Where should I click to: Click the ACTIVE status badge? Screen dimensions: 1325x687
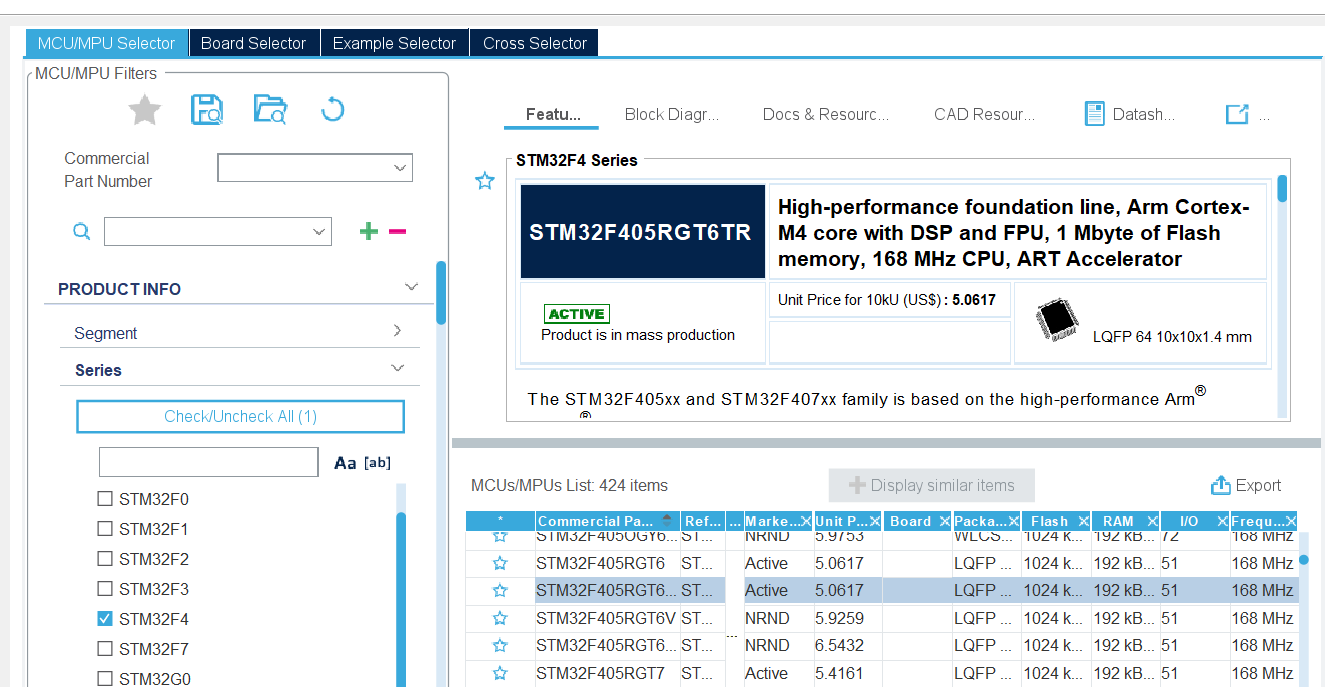coord(576,314)
